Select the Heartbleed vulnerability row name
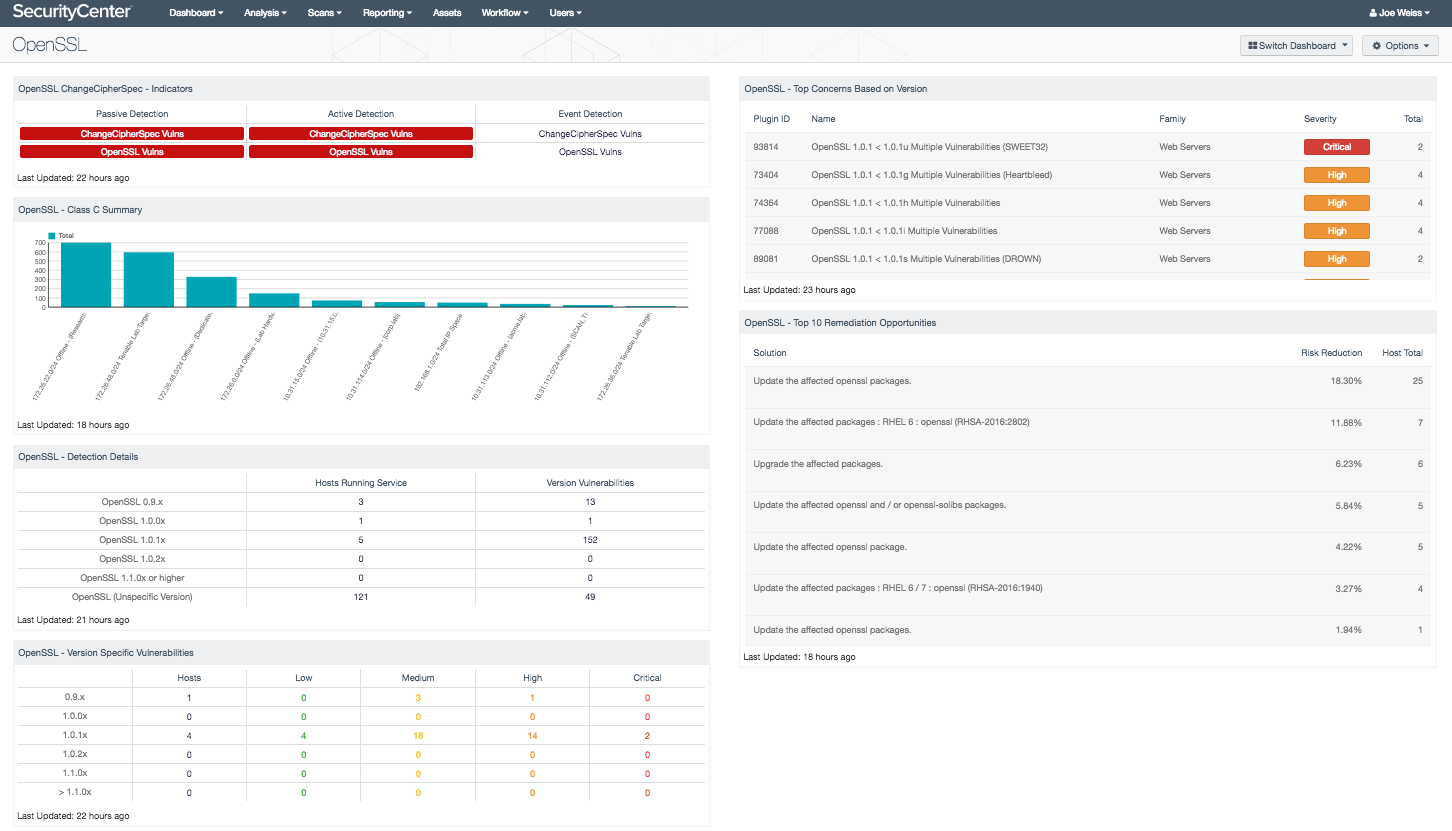Viewport: 1452px width, 831px height. 931,175
